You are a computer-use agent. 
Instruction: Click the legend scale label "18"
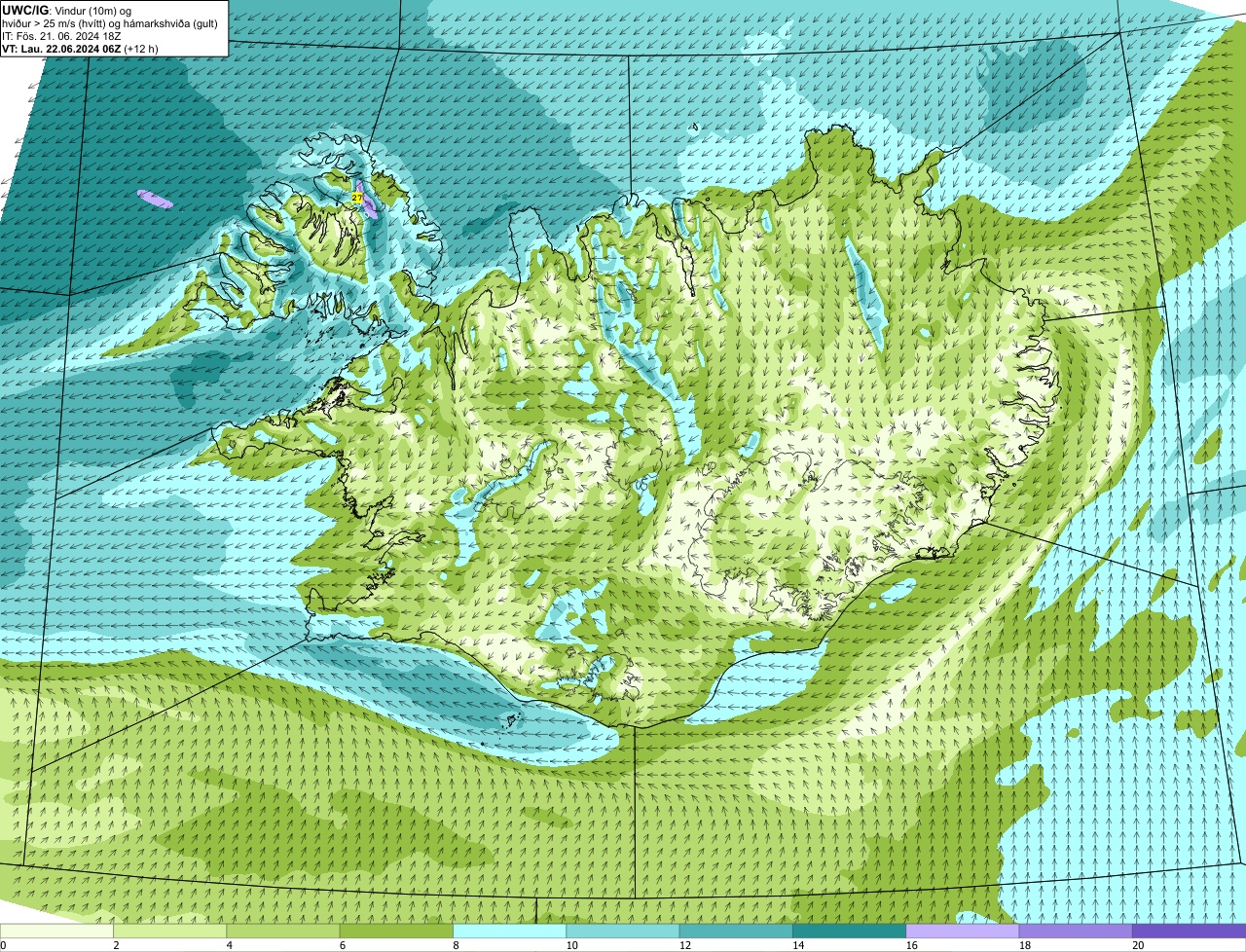pos(1024,945)
